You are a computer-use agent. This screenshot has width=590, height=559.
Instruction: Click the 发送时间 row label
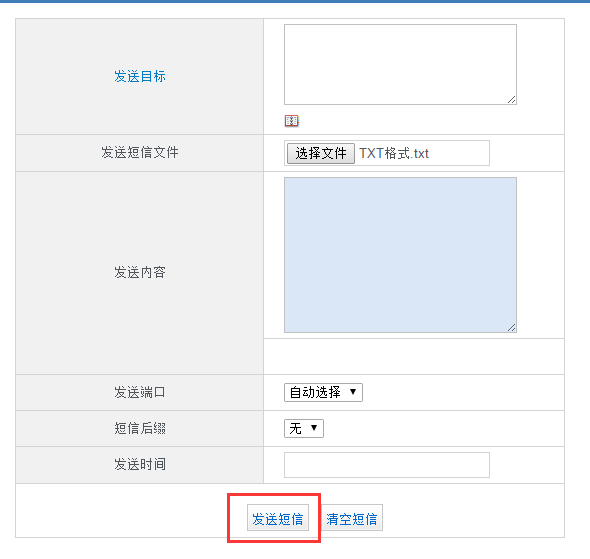point(140,465)
